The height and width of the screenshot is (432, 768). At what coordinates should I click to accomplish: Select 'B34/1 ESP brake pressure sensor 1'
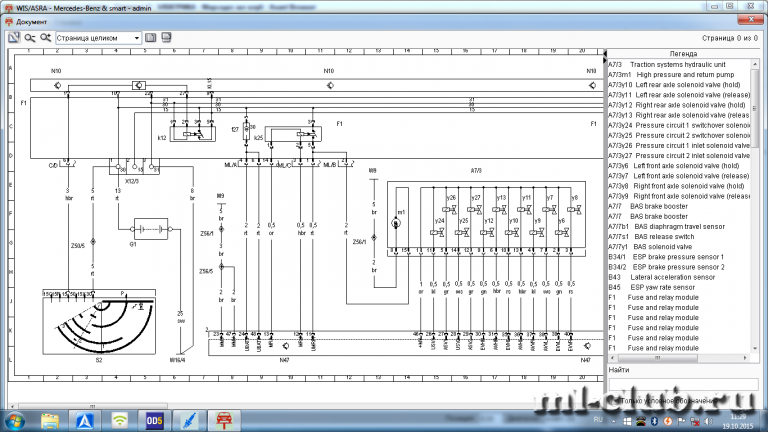[x=679, y=257]
